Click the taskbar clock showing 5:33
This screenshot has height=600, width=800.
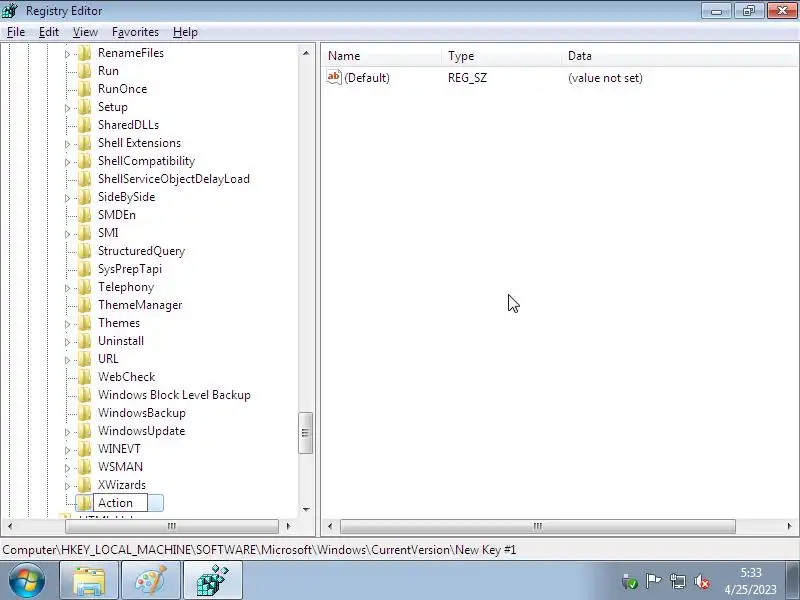[x=751, y=581]
